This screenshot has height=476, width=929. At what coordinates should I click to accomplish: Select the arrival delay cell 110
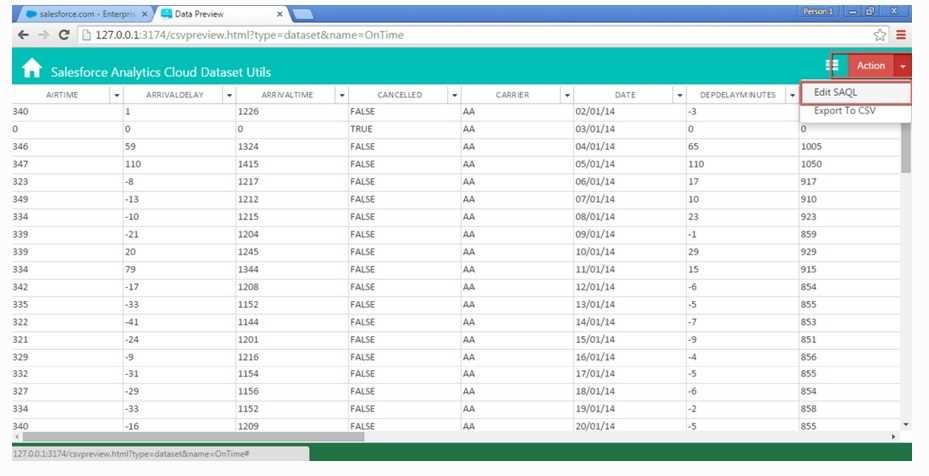click(x=180, y=164)
